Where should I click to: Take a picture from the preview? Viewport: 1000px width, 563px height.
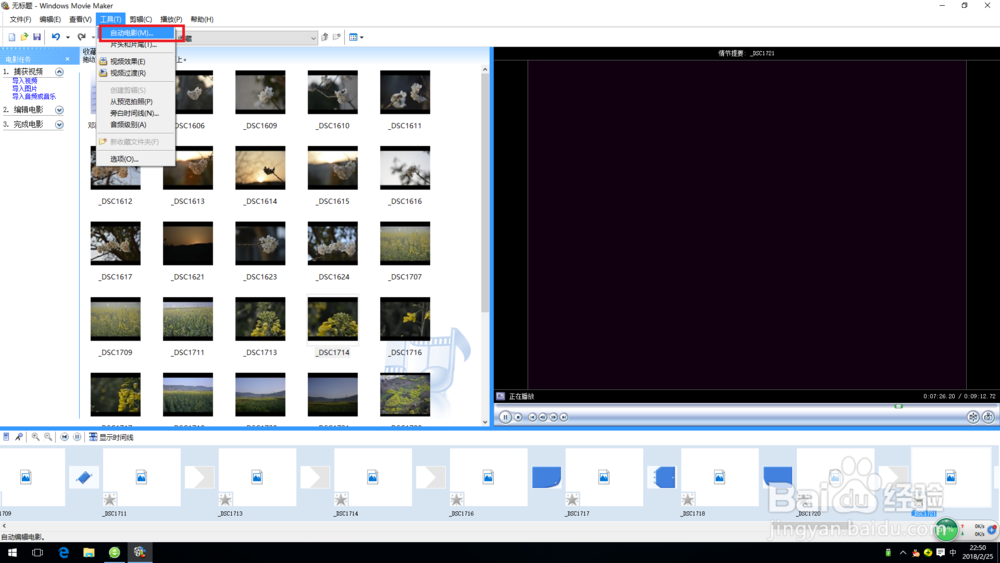(x=988, y=417)
